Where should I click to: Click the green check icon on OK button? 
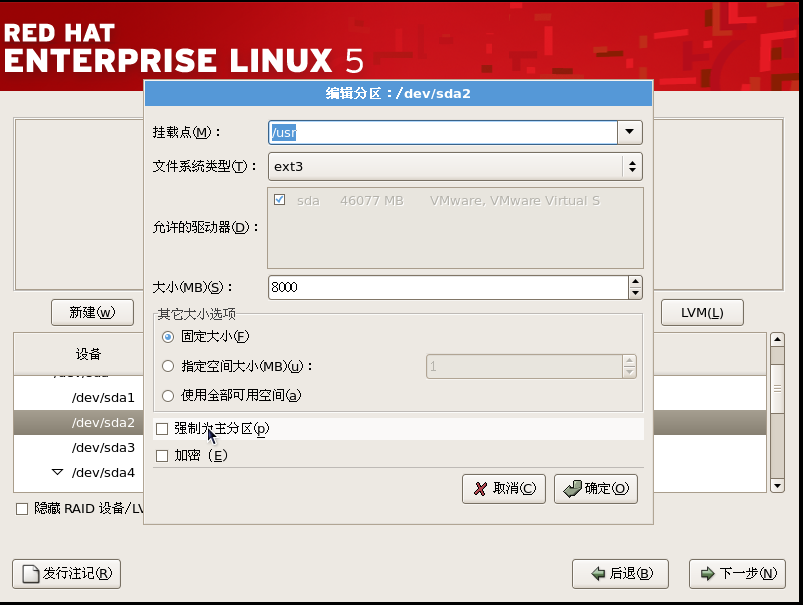573,489
